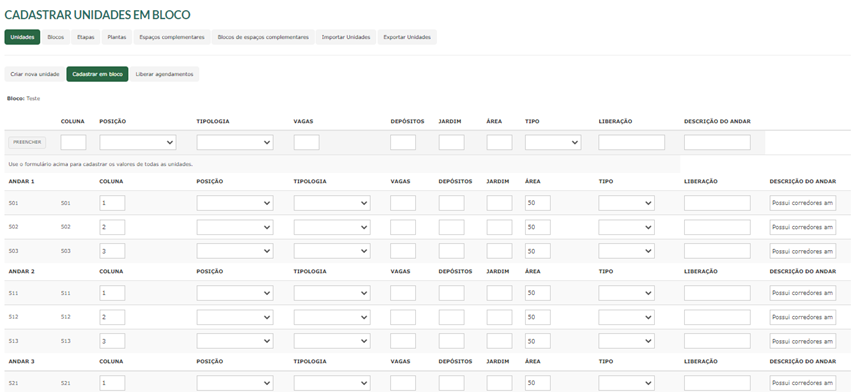Click Área field of unit 521

pyautogui.click(x=538, y=383)
